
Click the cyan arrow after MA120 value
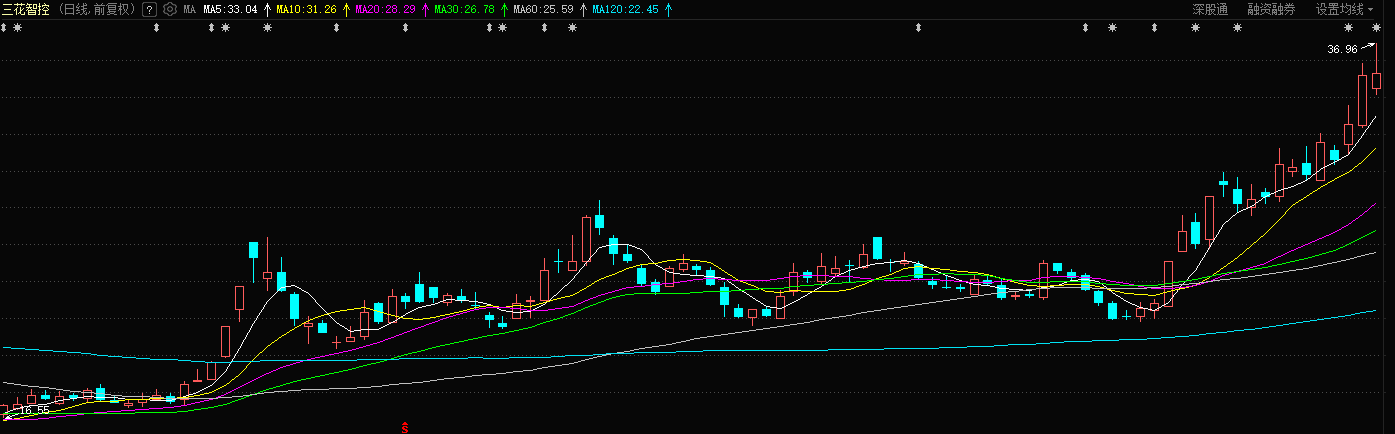[668, 10]
